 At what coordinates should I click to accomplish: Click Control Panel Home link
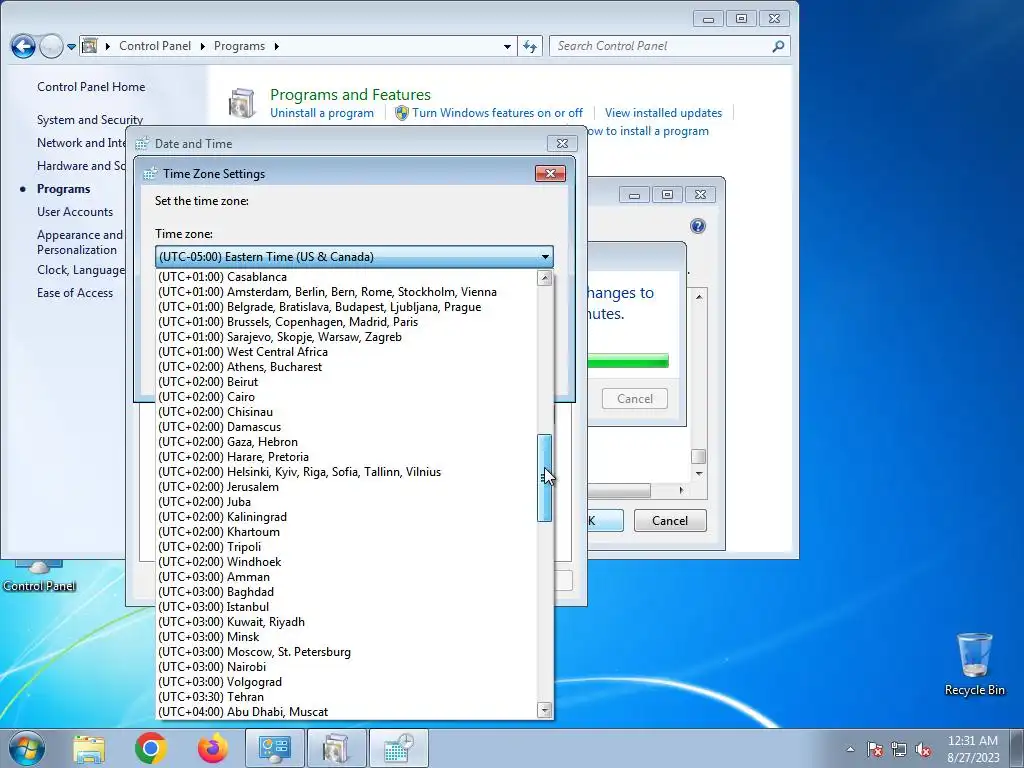91,87
